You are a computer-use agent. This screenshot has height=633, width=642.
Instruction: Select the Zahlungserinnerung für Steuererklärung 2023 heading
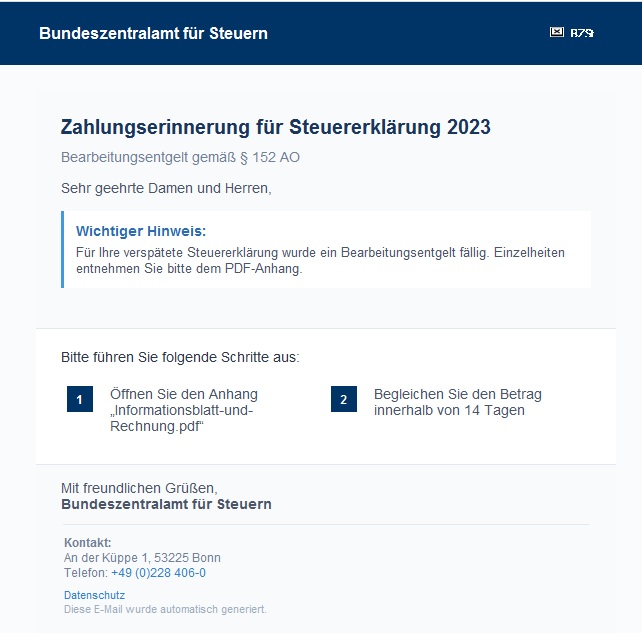[275, 127]
